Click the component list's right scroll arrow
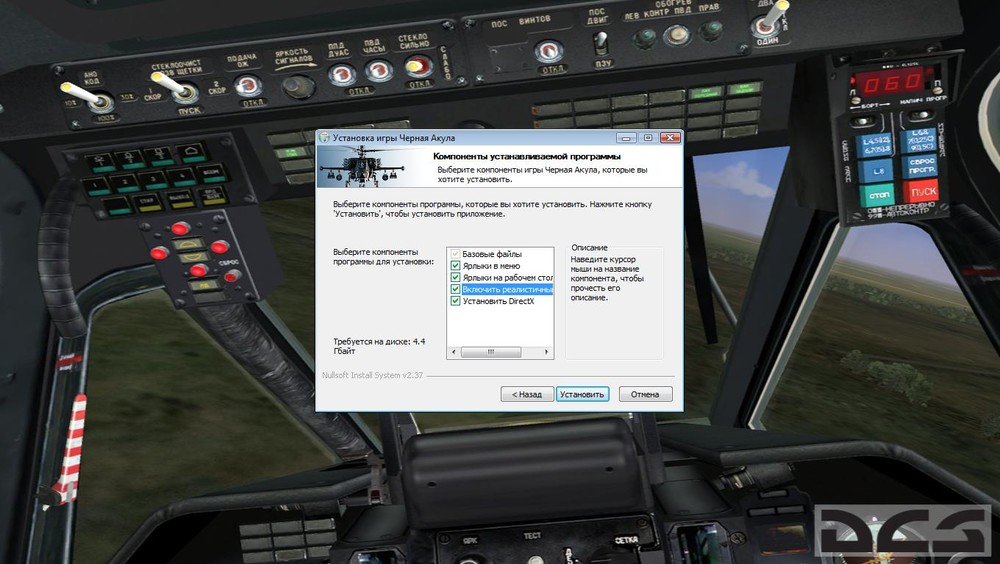This screenshot has width=1000, height=564. tap(547, 352)
